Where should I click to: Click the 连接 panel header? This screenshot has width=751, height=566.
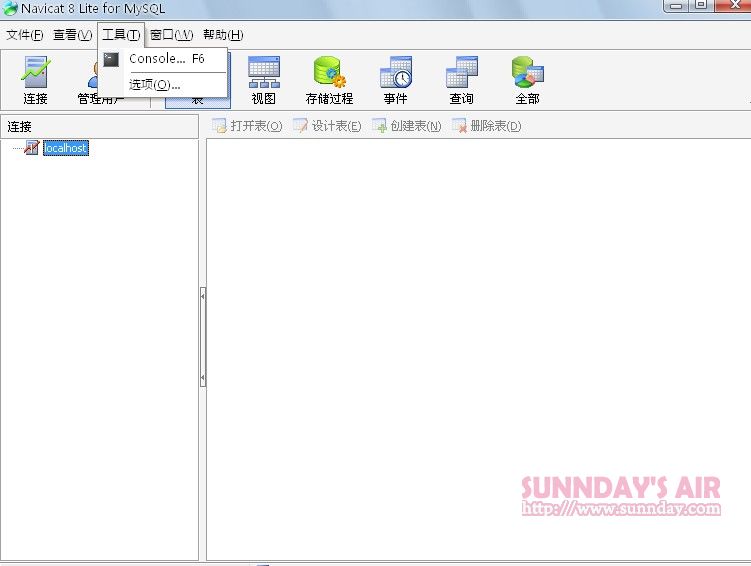click(x=100, y=127)
